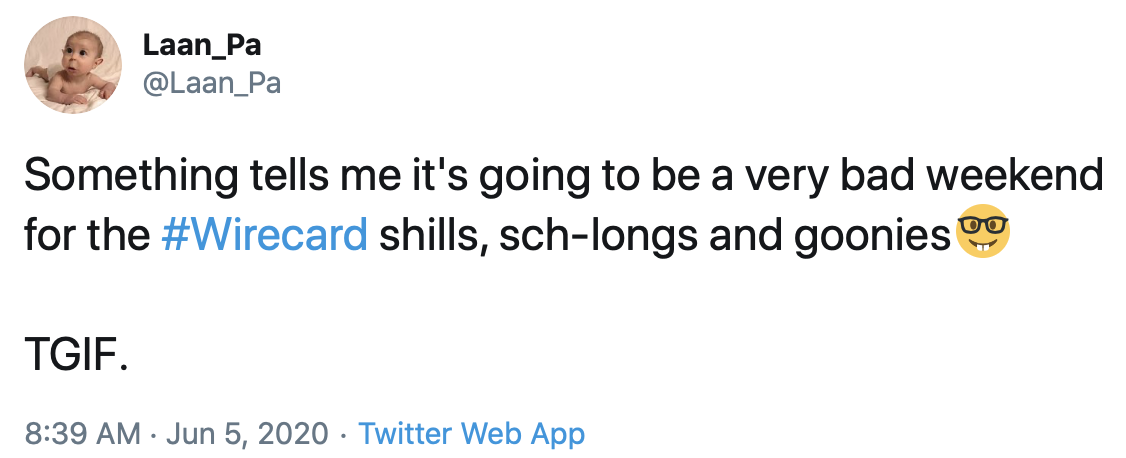Click the TGIF. text line
The height and width of the screenshot is (458, 1126).
coord(76,357)
